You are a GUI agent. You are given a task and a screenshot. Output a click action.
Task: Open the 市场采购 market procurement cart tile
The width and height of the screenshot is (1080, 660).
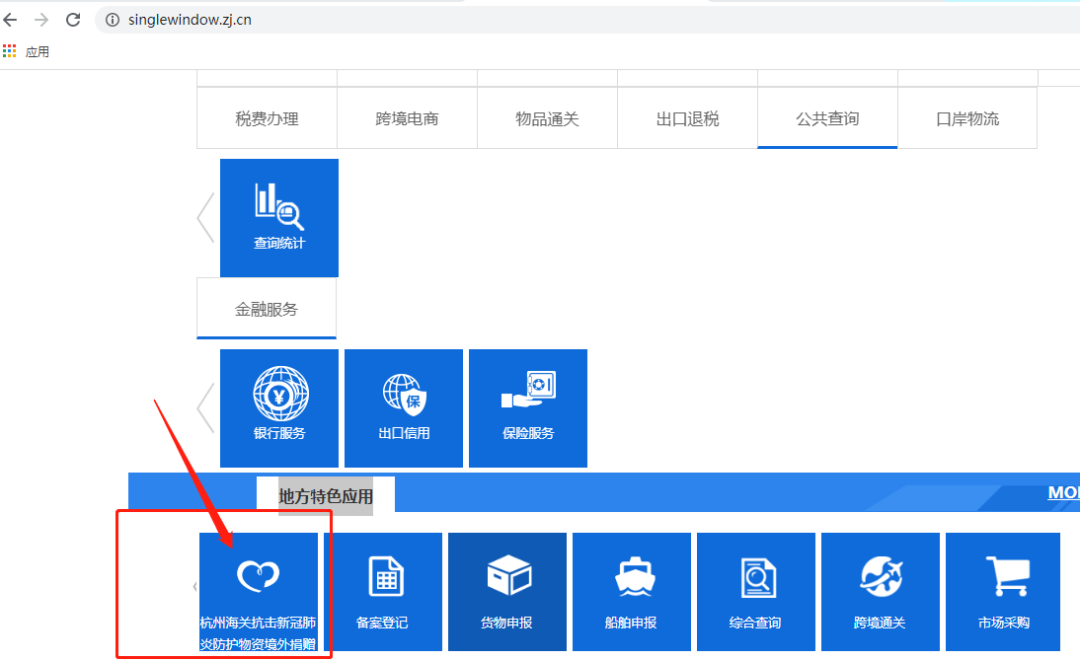point(1003,593)
